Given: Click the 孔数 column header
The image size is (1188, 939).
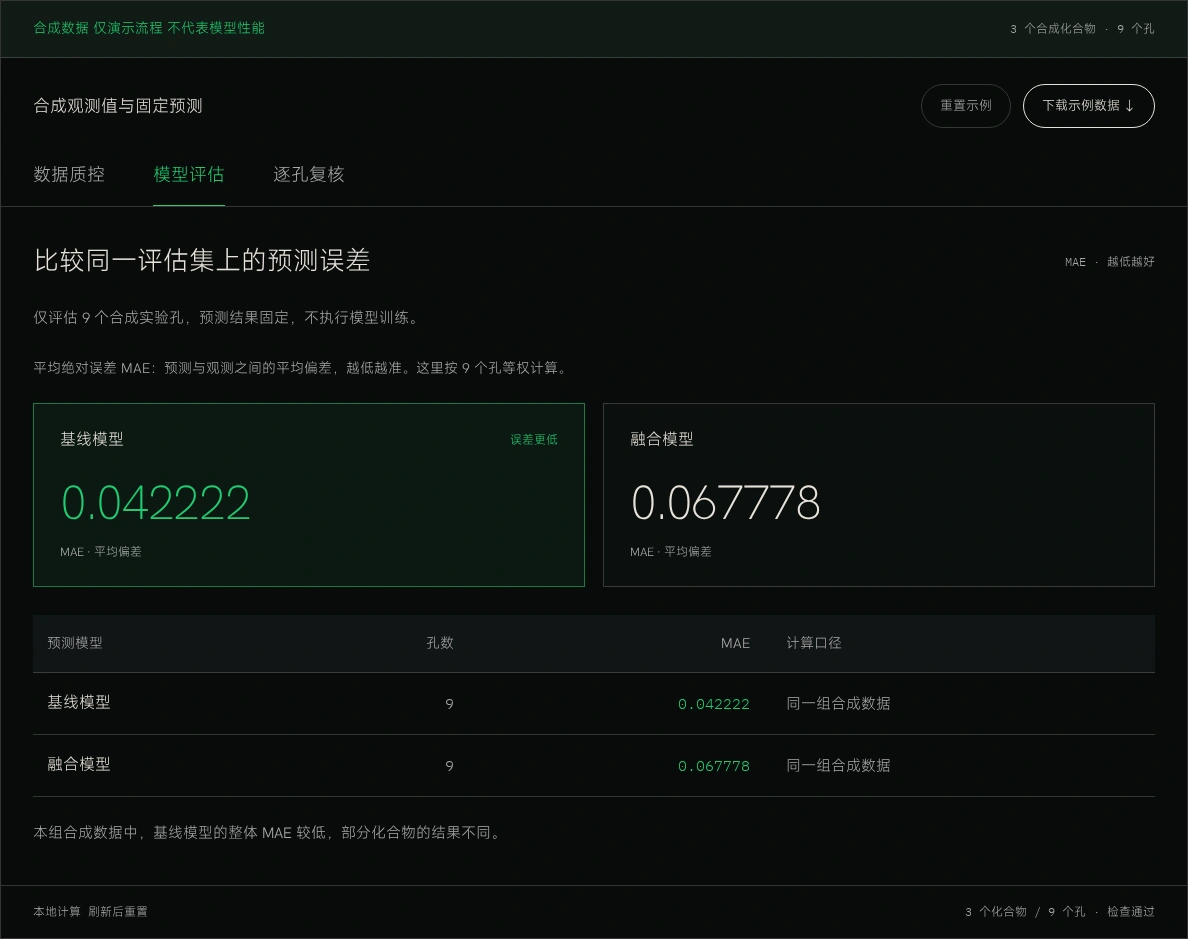Looking at the screenshot, I should (439, 643).
